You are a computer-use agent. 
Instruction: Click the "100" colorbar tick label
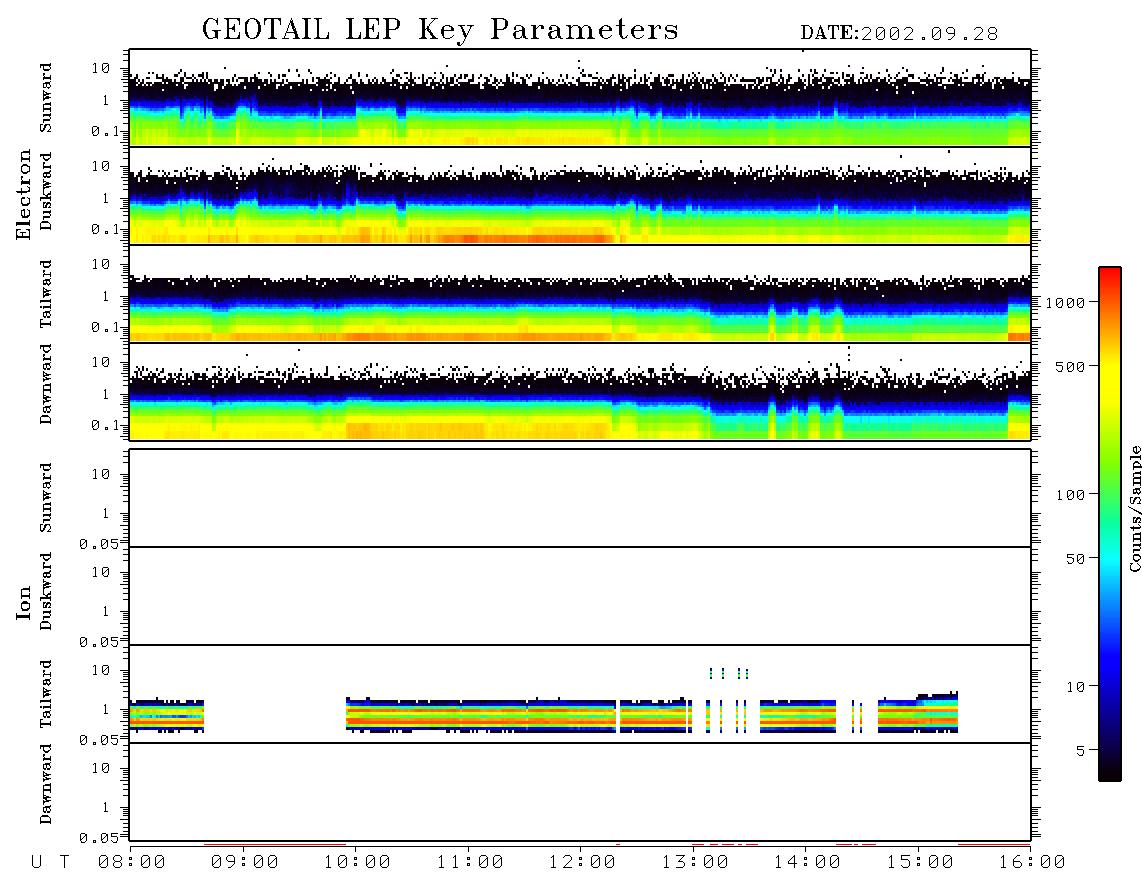point(1071,495)
